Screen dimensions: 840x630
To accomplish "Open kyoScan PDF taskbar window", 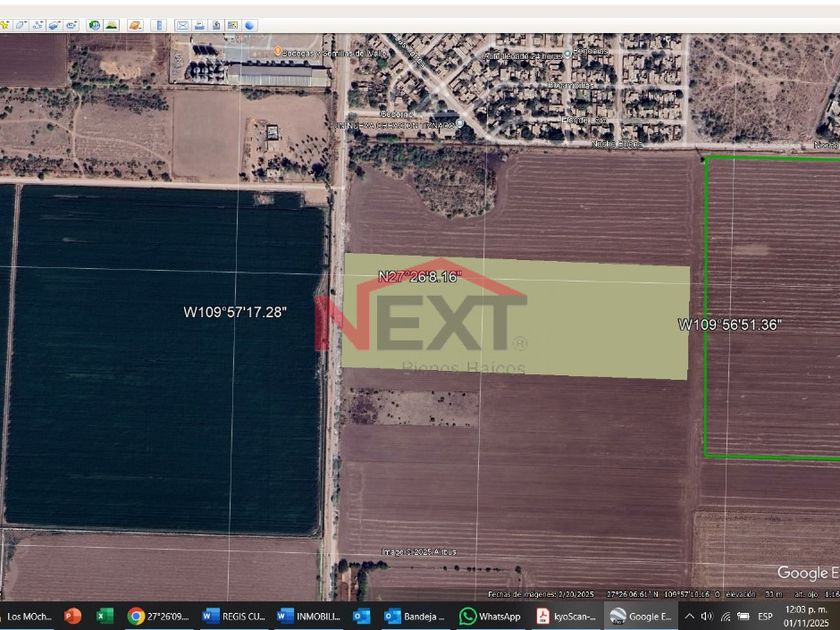I will [x=566, y=616].
